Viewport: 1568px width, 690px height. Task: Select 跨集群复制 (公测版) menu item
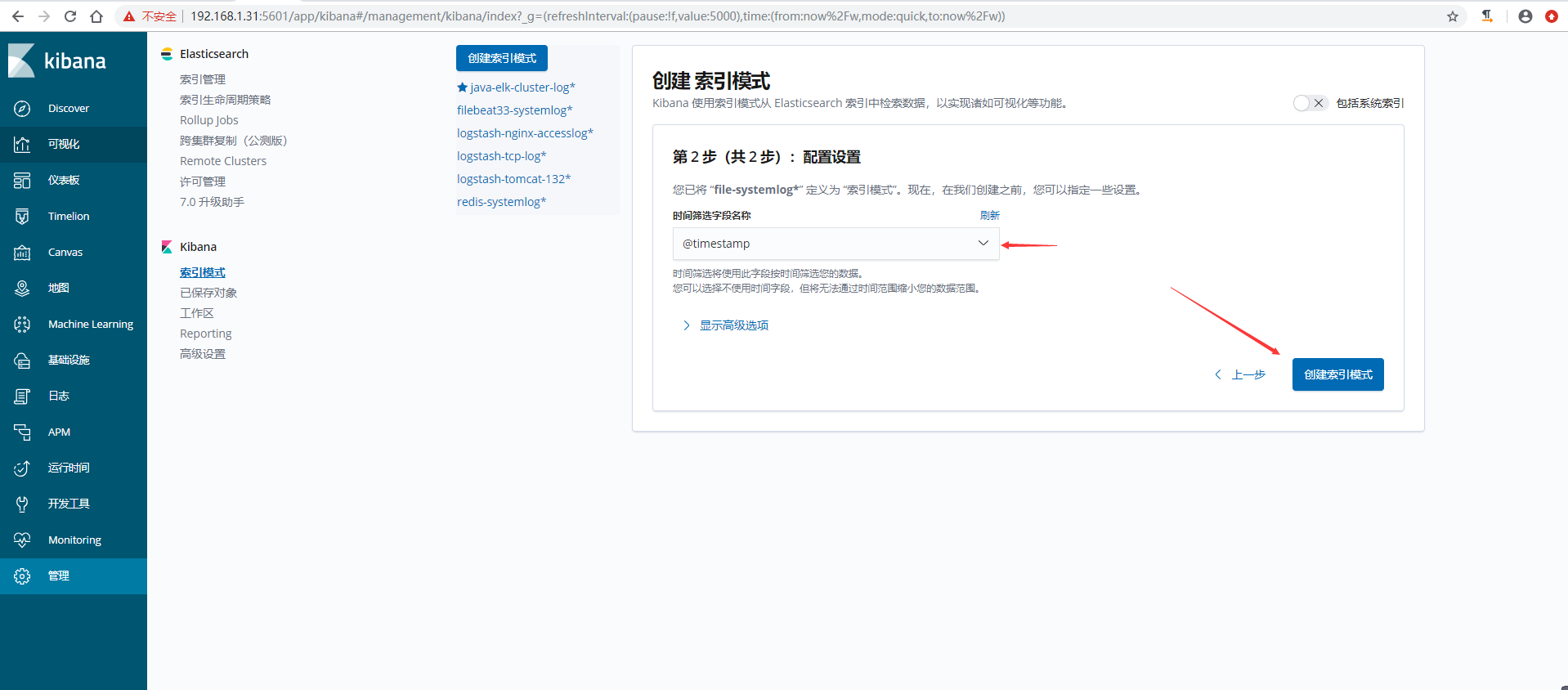(x=234, y=141)
